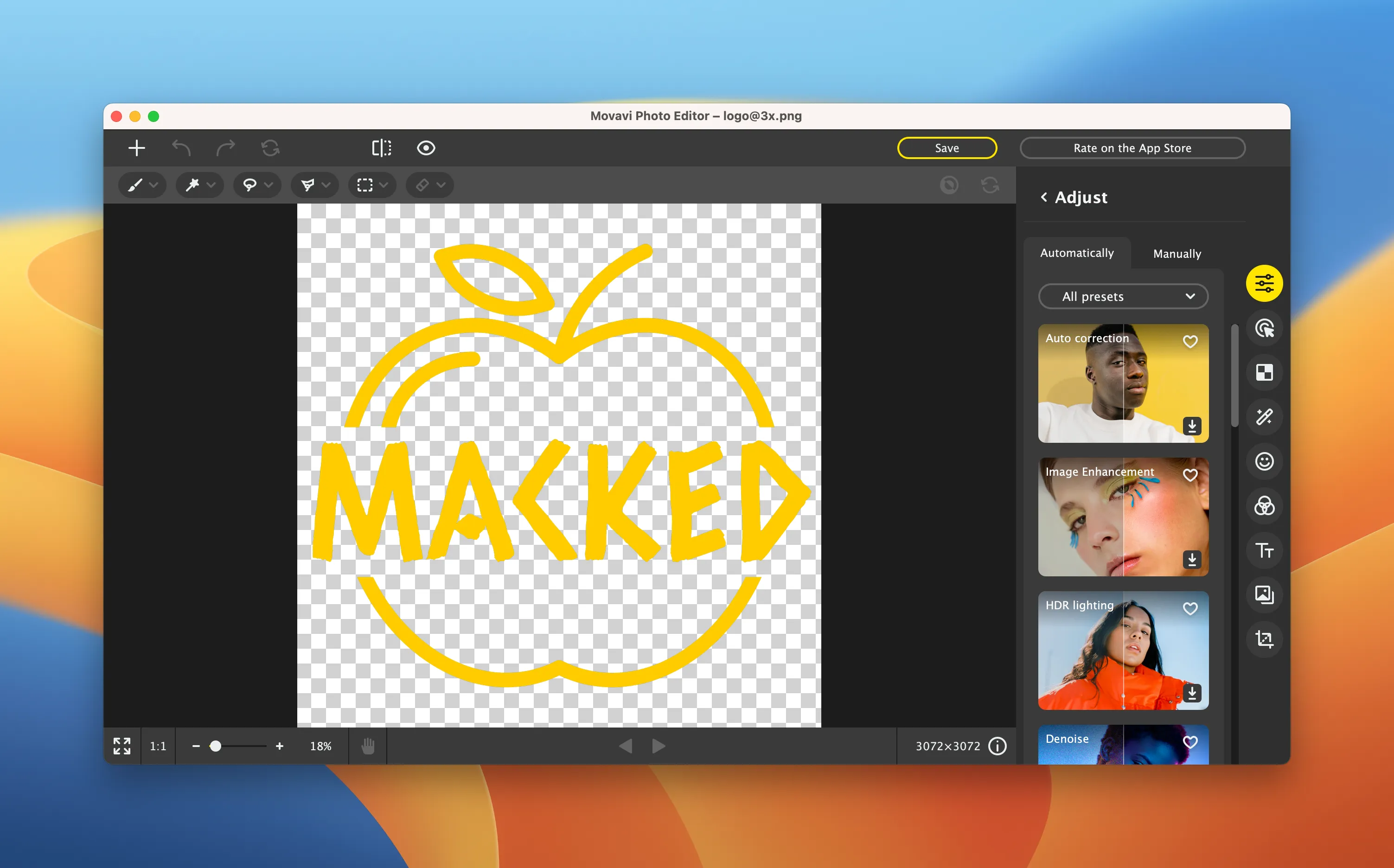Favorite the HDR lighting preset
1394x868 pixels.
click(1190, 608)
